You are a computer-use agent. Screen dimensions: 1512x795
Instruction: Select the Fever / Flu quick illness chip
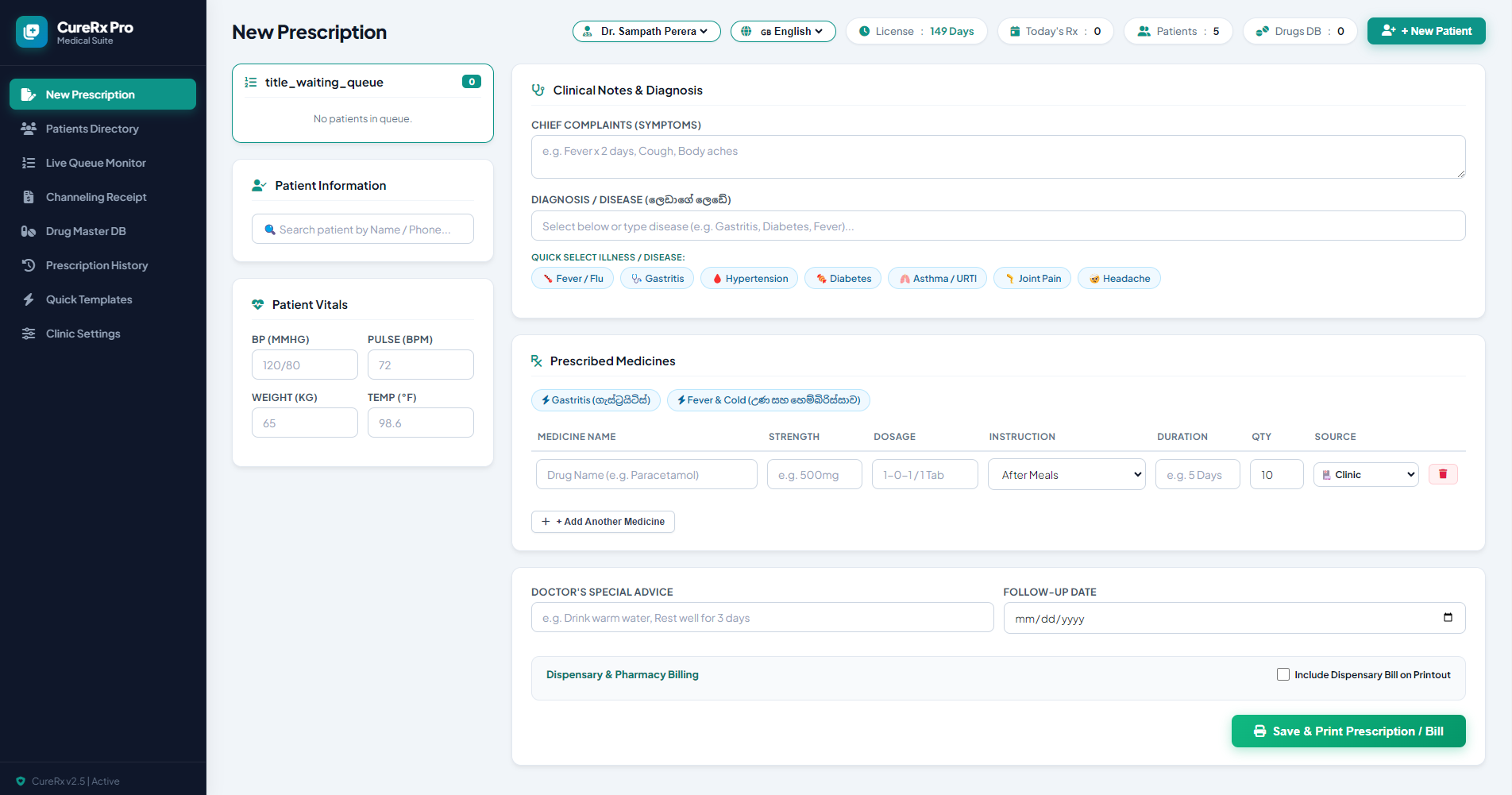point(573,278)
